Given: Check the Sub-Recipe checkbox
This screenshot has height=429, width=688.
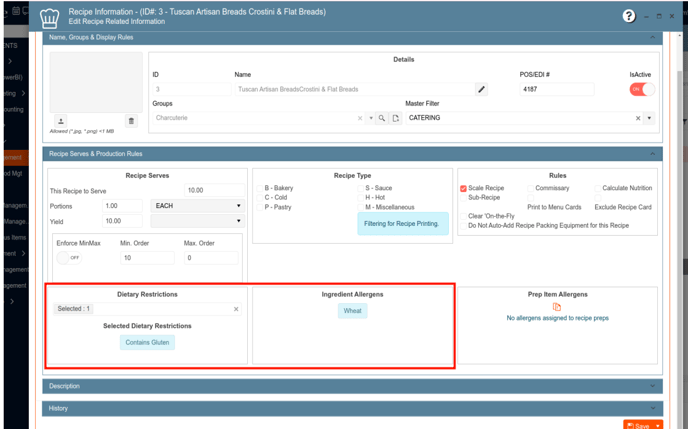Looking at the screenshot, I should (463, 198).
